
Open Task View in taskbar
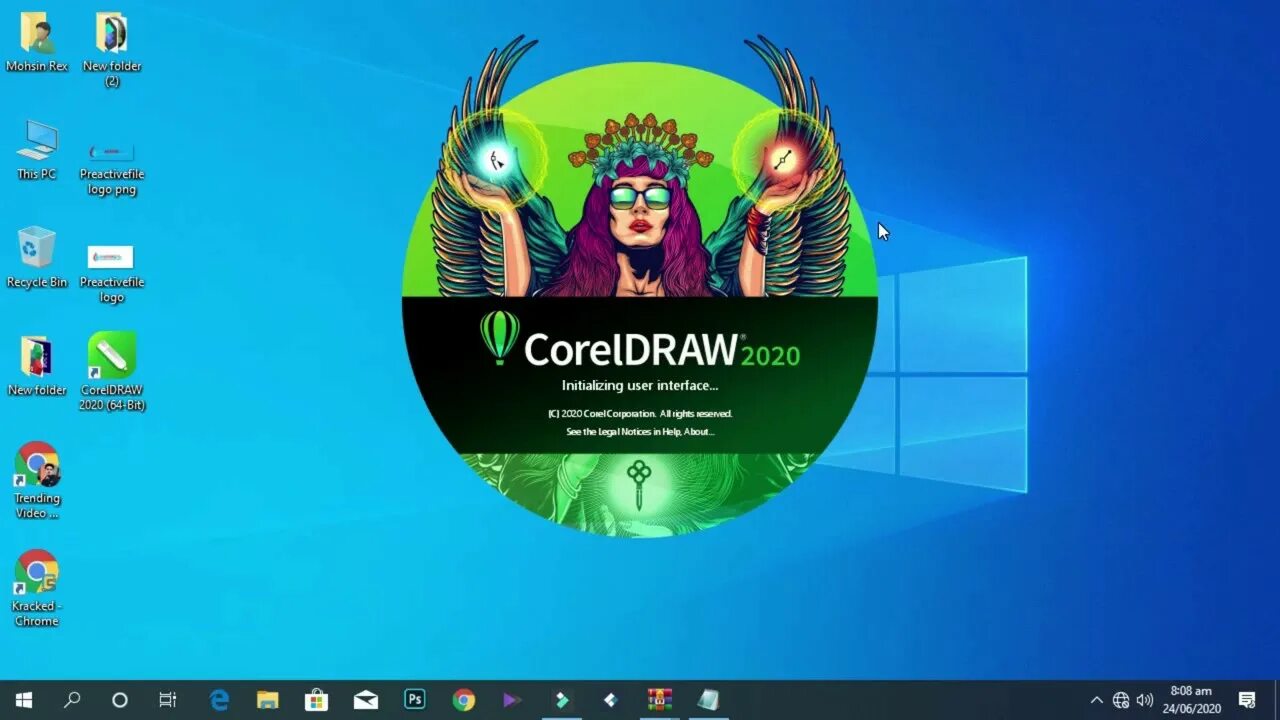[168, 700]
